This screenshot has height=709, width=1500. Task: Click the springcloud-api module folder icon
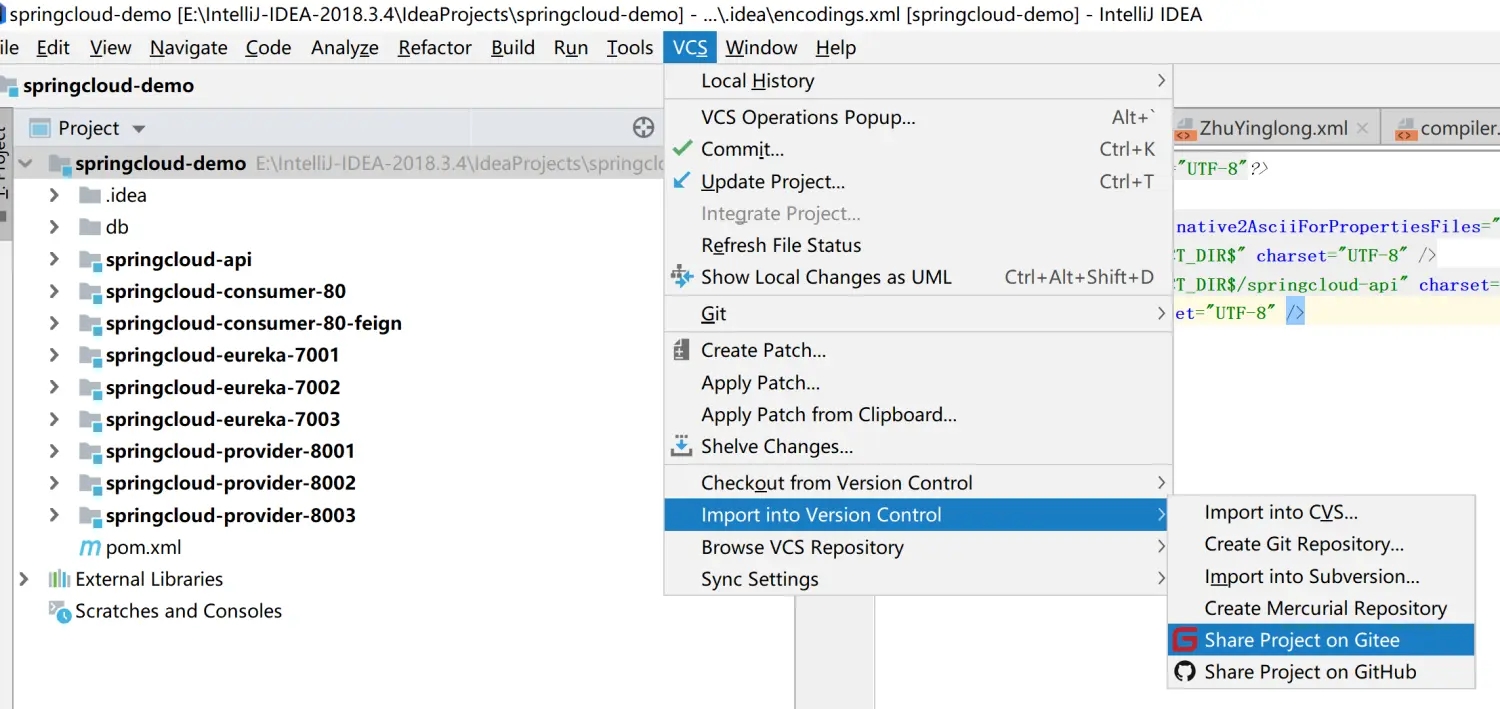tap(90, 260)
